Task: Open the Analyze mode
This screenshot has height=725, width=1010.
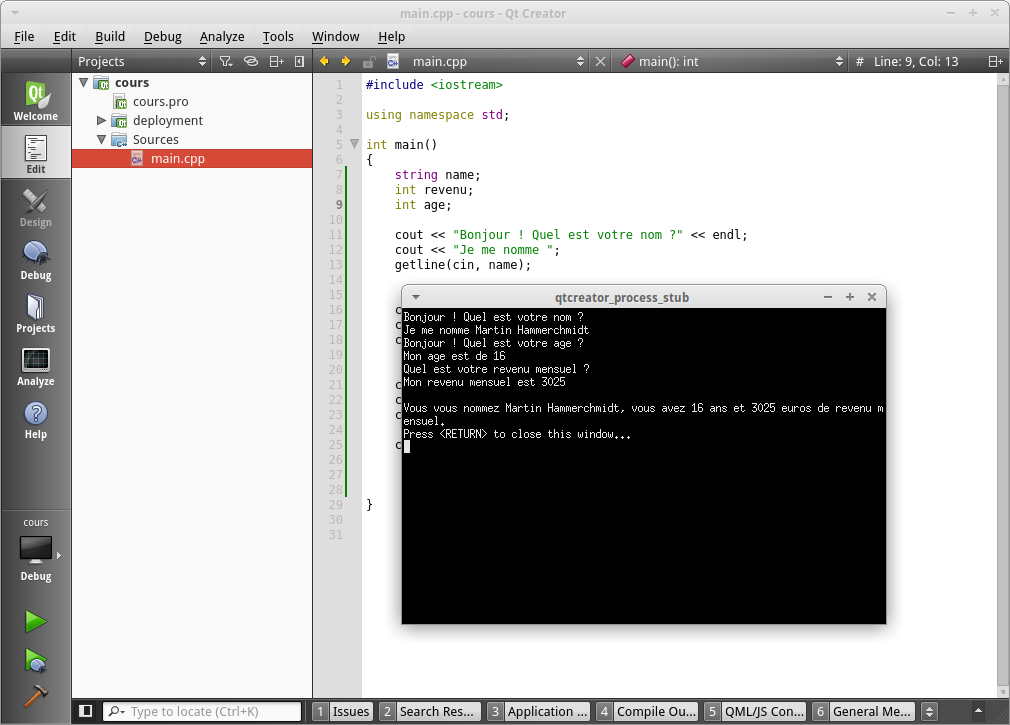Action: (x=35, y=365)
